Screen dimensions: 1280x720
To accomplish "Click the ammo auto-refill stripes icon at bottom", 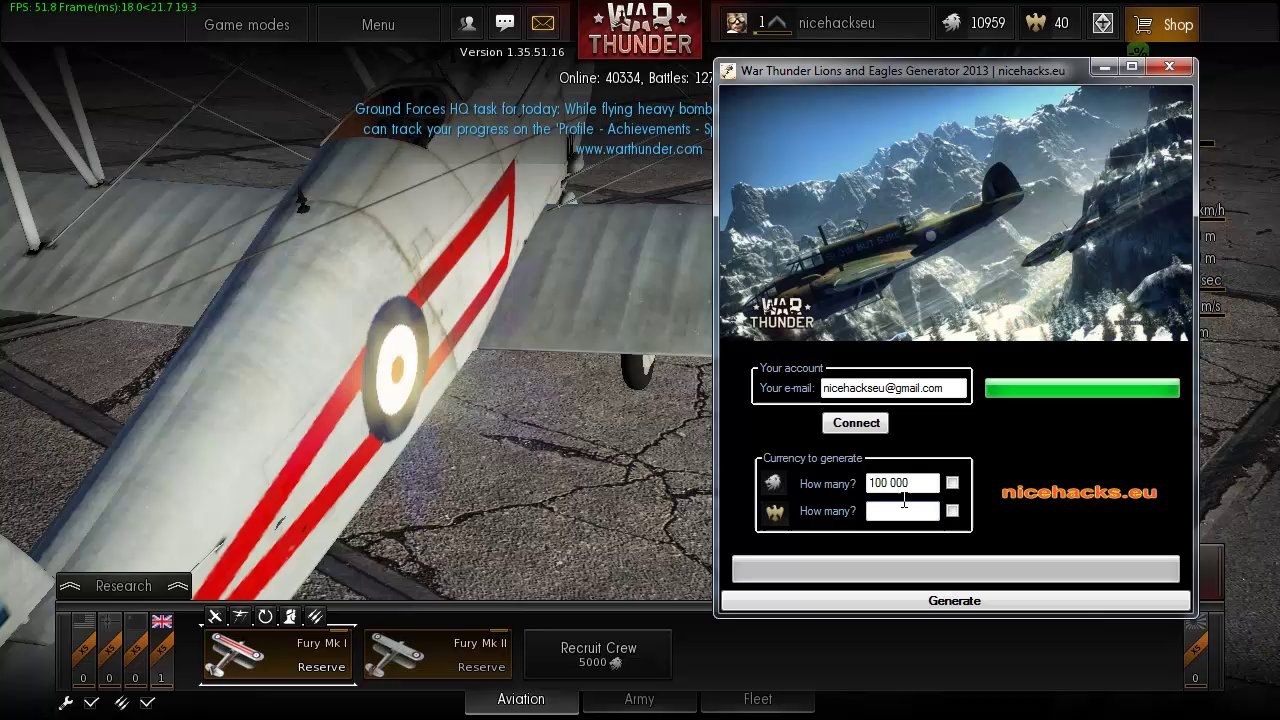I will coord(122,703).
